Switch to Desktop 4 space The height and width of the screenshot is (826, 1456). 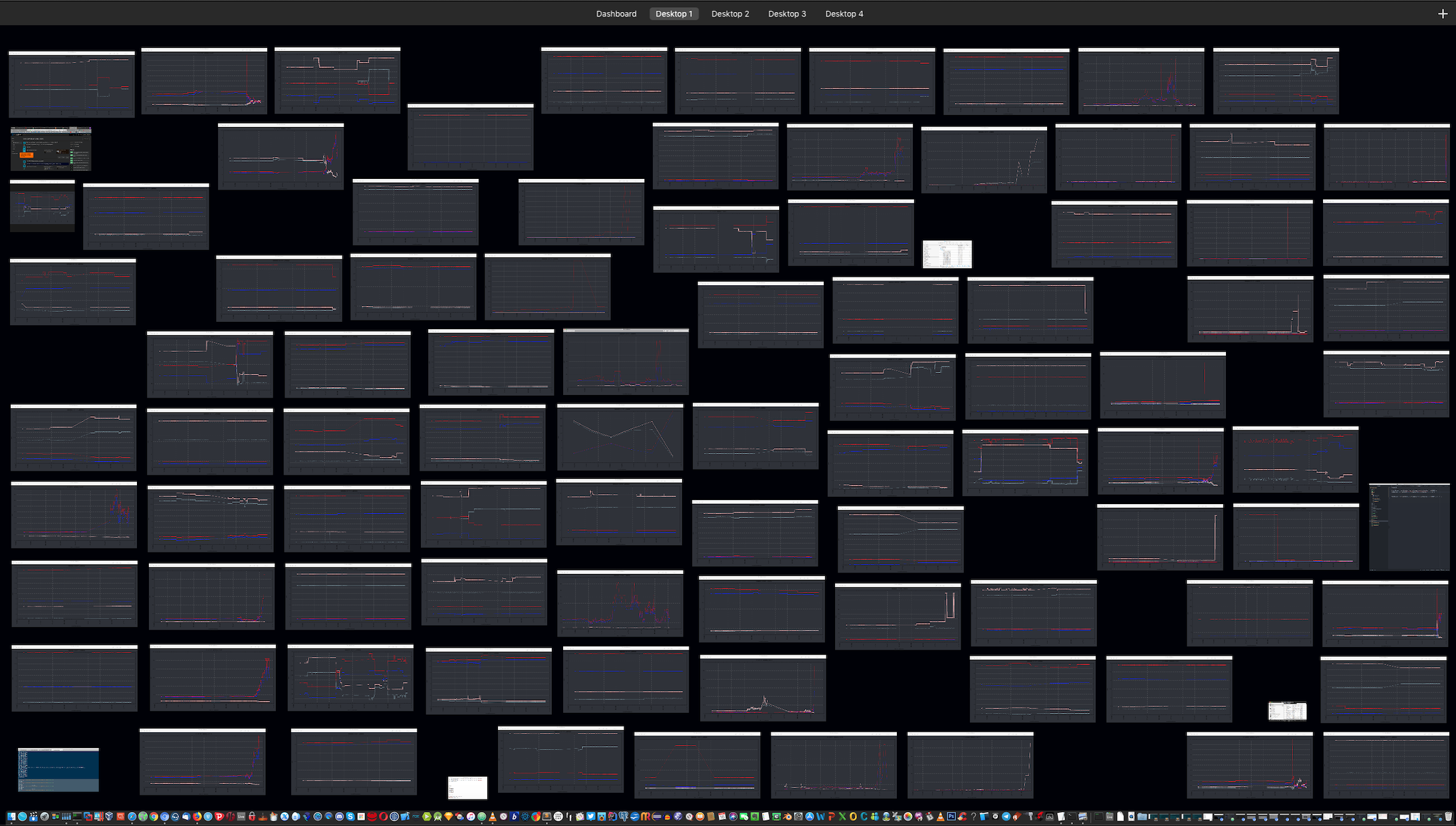844,13
